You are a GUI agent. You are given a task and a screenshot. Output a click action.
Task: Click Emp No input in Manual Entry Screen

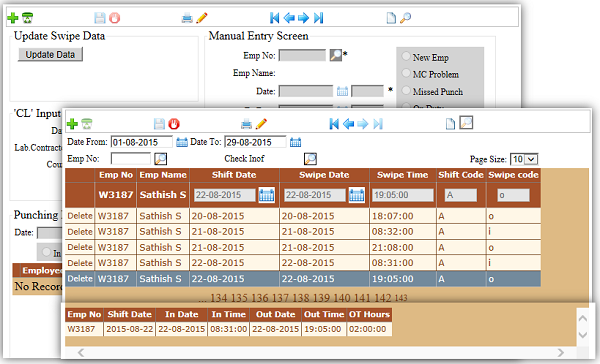pyautogui.click(x=302, y=55)
